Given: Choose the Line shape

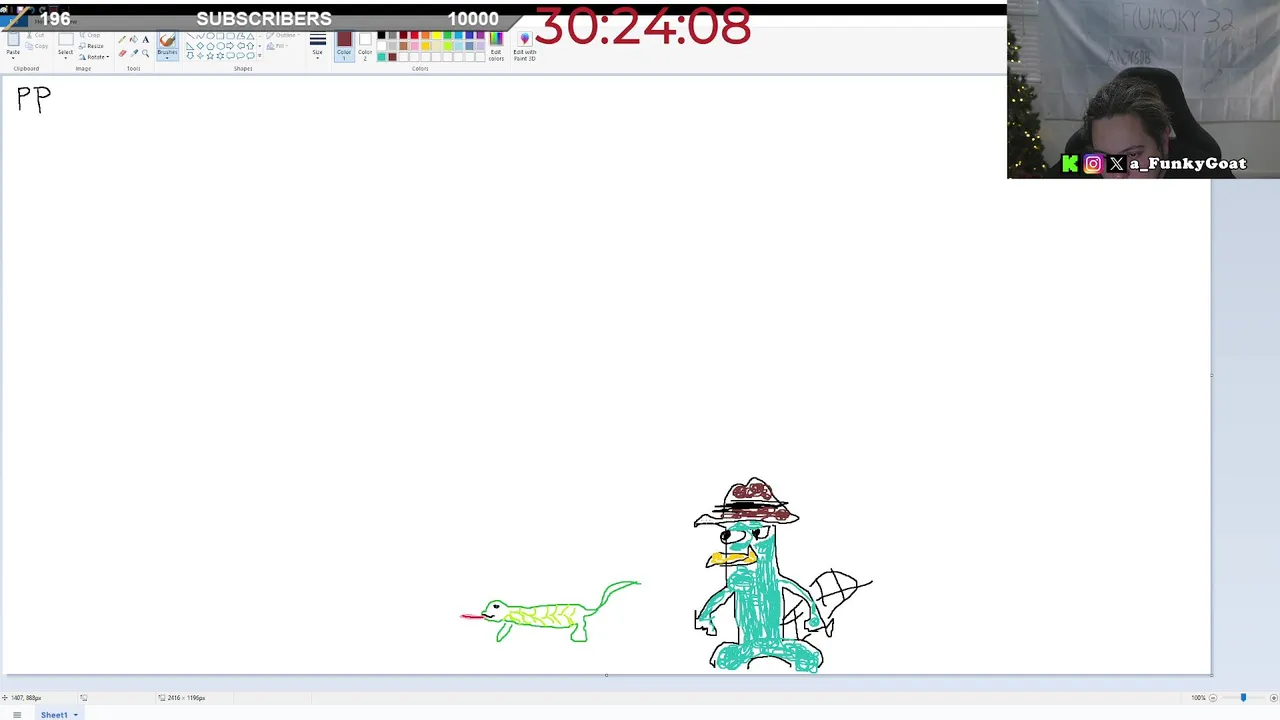Looking at the screenshot, I should click(190, 36).
